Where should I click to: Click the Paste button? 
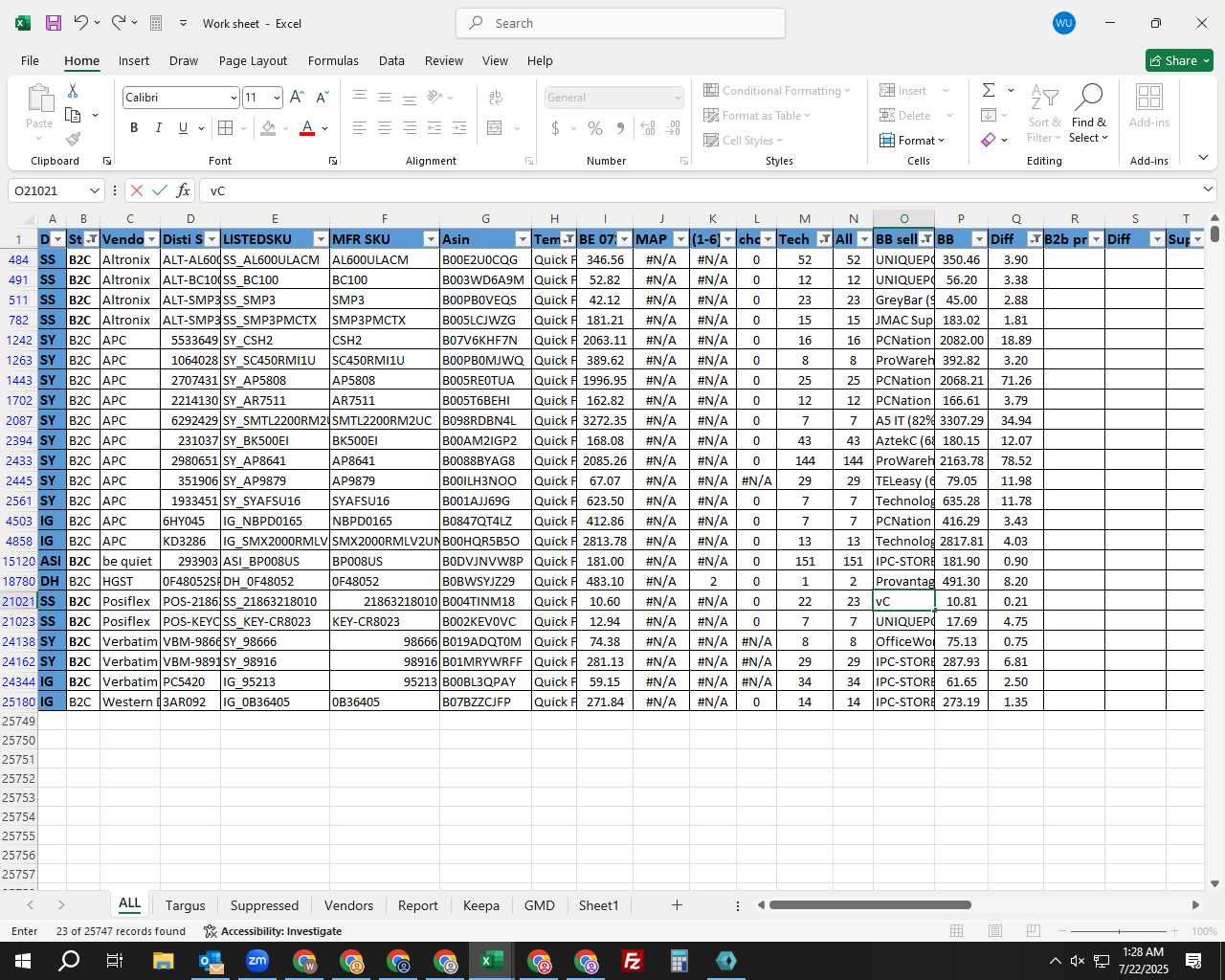coord(39,114)
